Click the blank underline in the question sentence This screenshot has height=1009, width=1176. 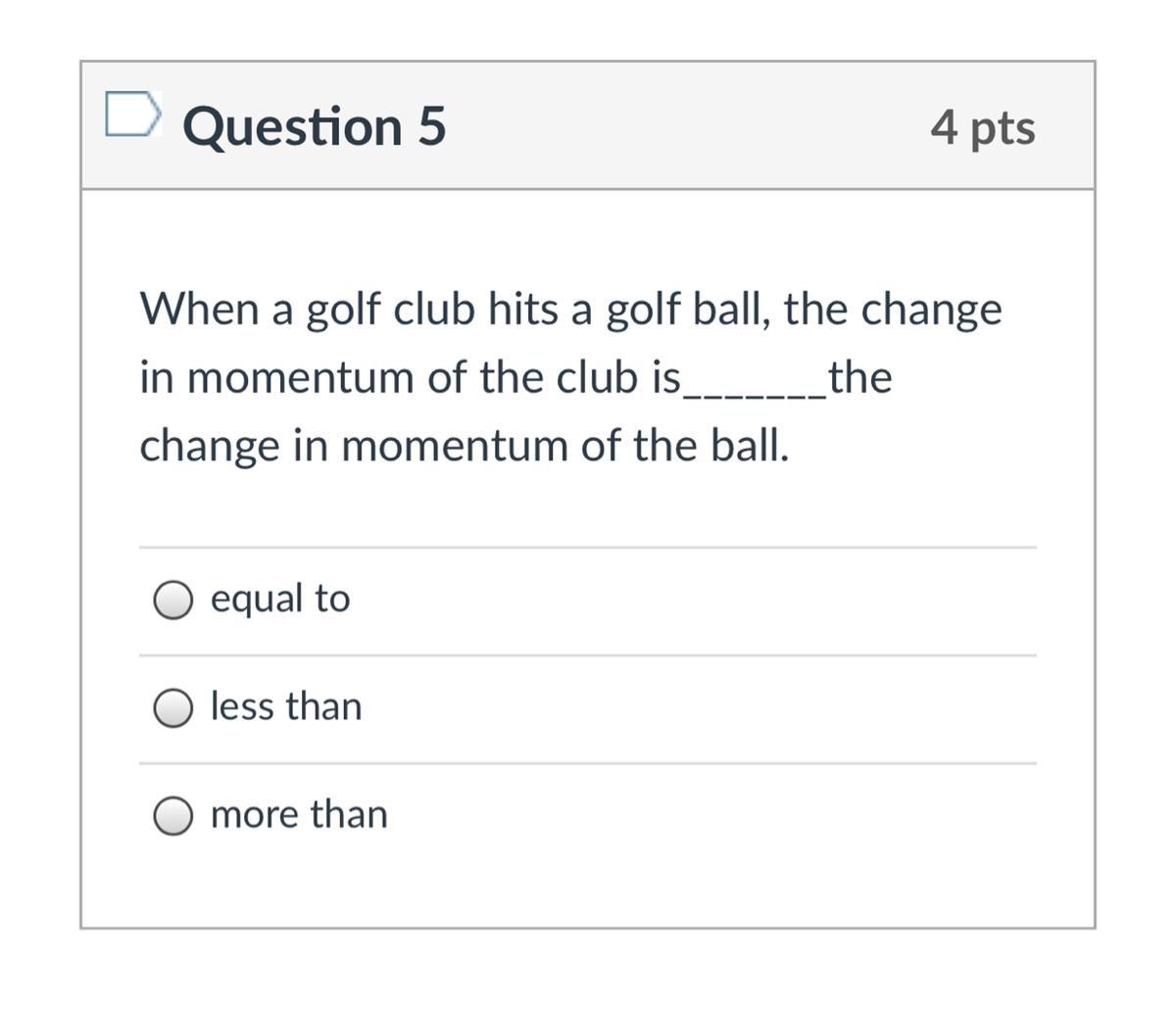click(753, 390)
